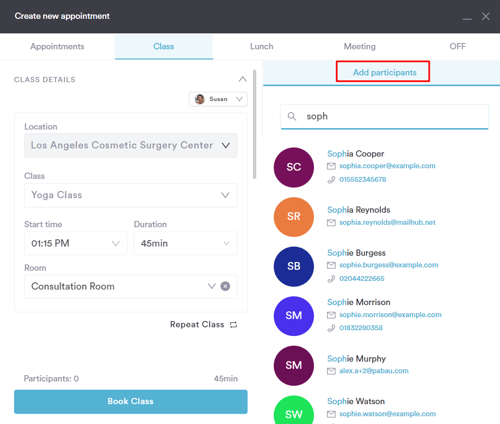This screenshot has width=500, height=424.
Task: Select the Sophie Burgess name
Action: (356, 253)
